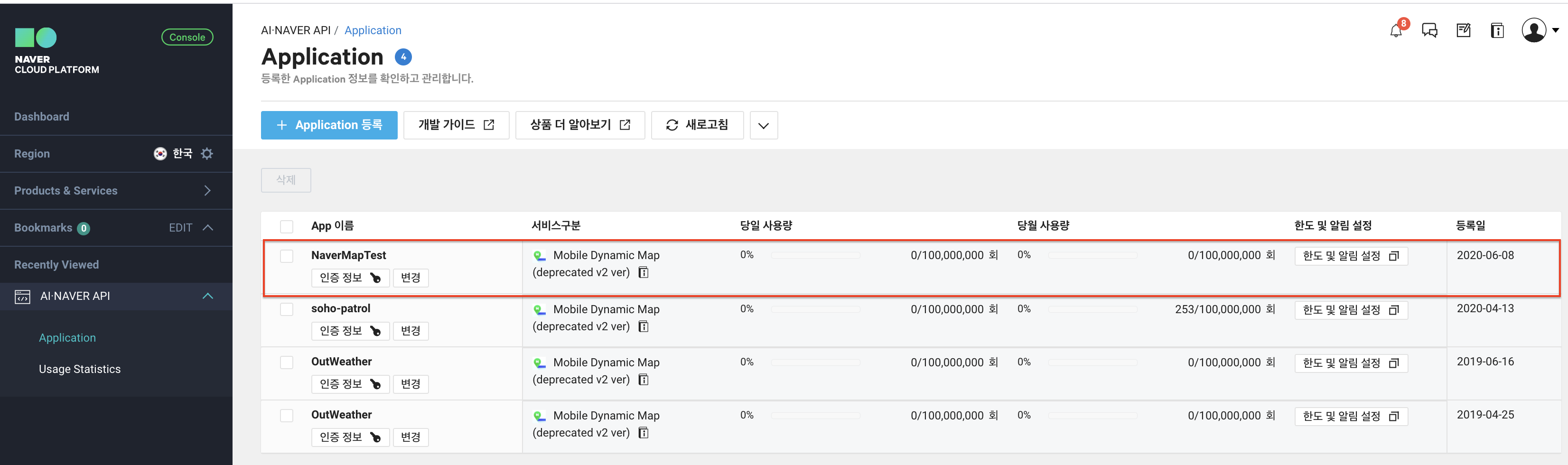Click the Region menu label
The image size is (1568, 465).
point(32,154)
